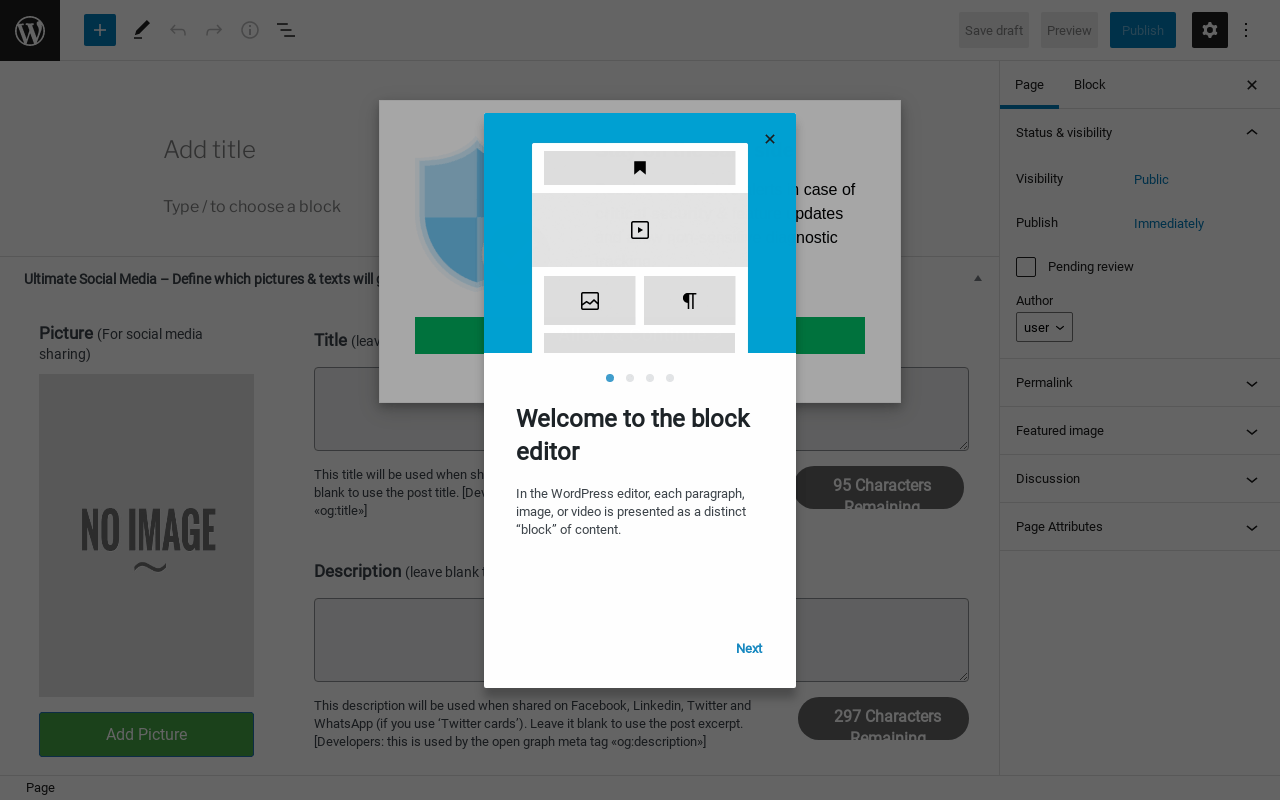The height and width of the screenshot is (800, 1280).
Task: Open the Details info icon
Action: (x=250, y=30)
